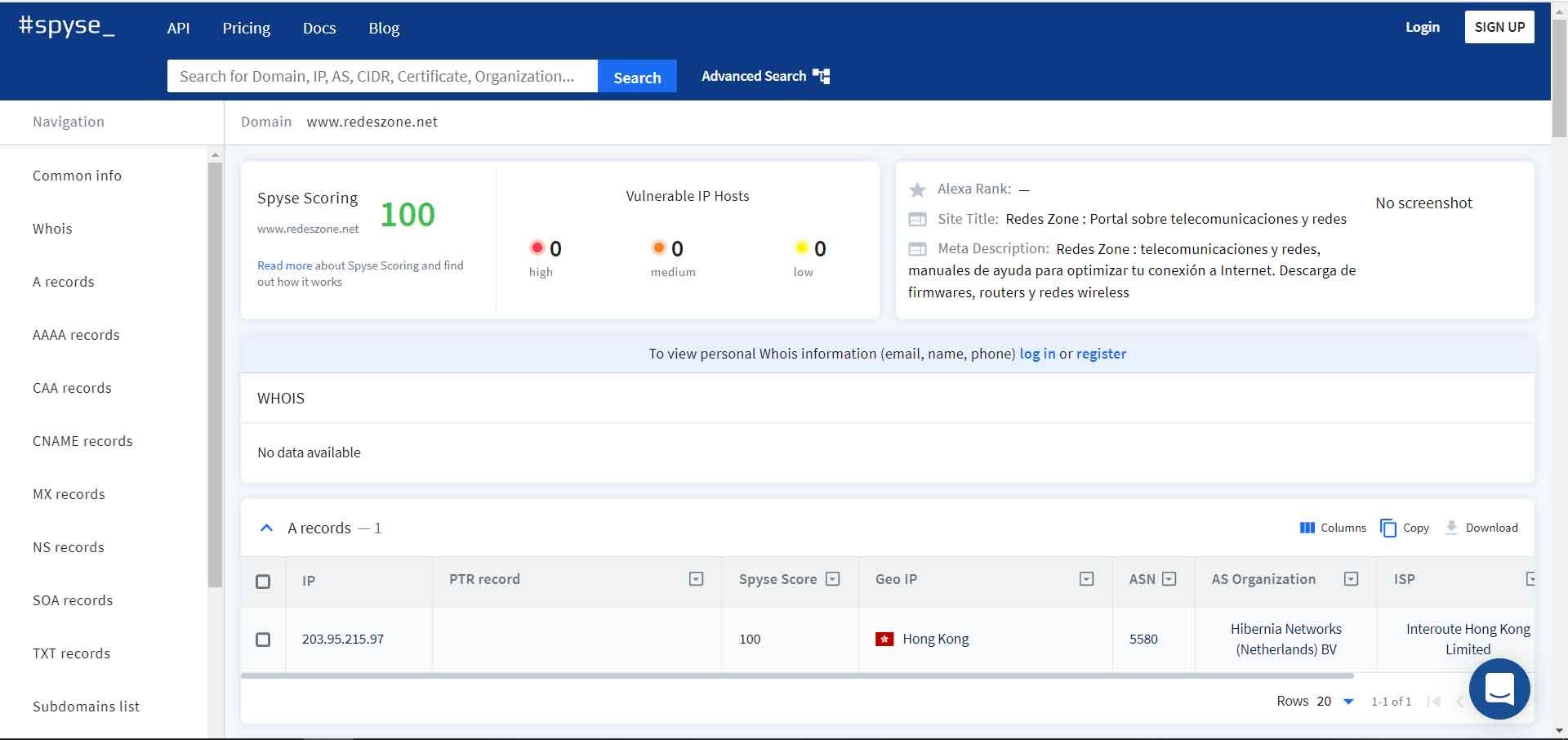
Task: Click the table horizontal scrollbar
Action: point(796,676)
